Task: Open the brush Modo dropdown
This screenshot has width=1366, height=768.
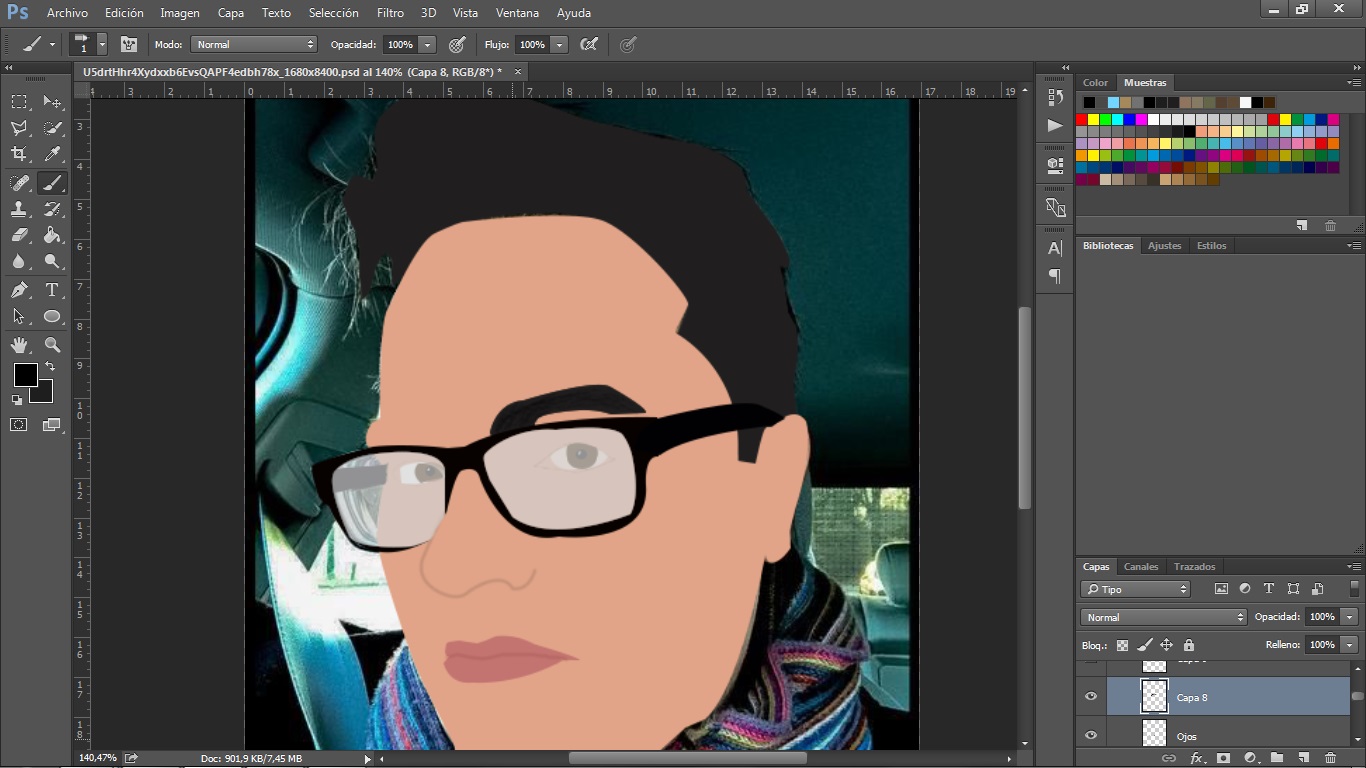Action: coord(254,44)
